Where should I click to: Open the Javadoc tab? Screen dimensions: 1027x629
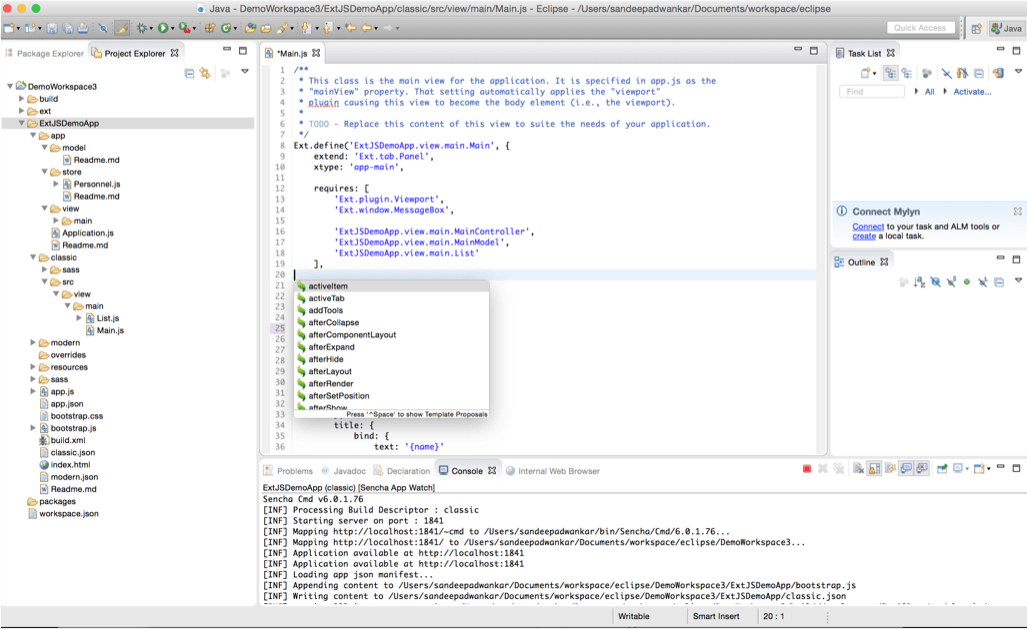[x=343, y=470]
